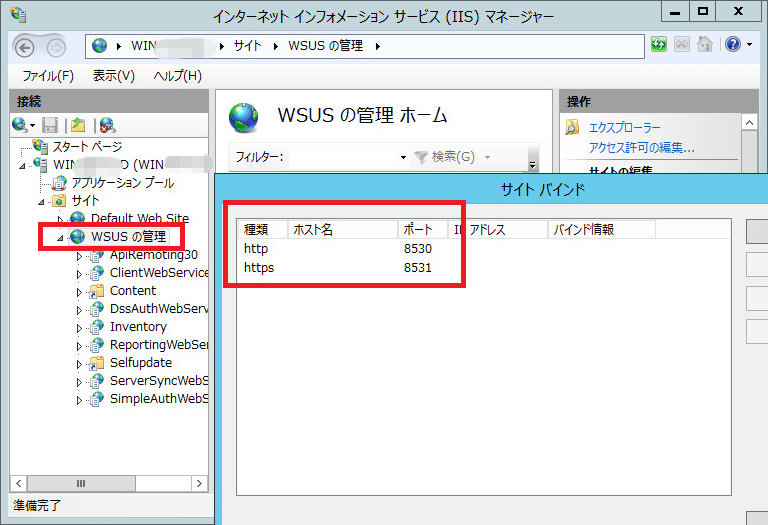Click the Connections scrollbar left arrow
This screenshot has height=525, width=768.
(19, 484)
